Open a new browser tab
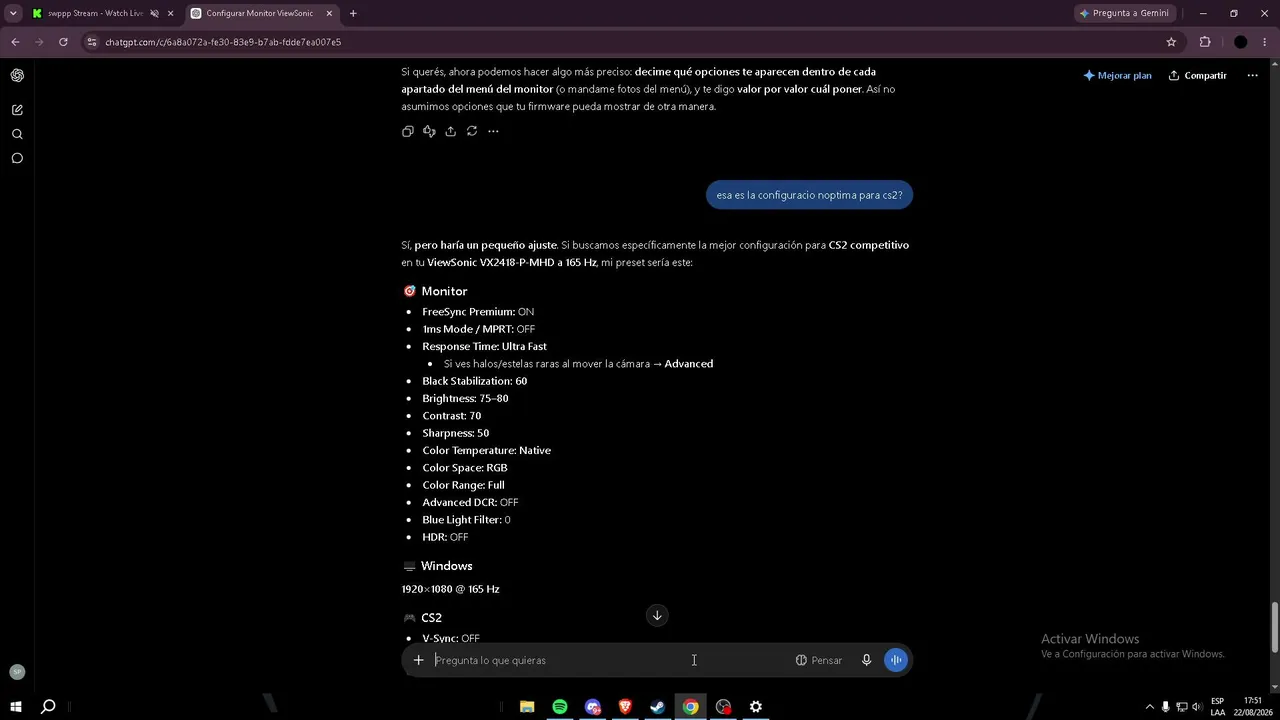 click(353, 14)
